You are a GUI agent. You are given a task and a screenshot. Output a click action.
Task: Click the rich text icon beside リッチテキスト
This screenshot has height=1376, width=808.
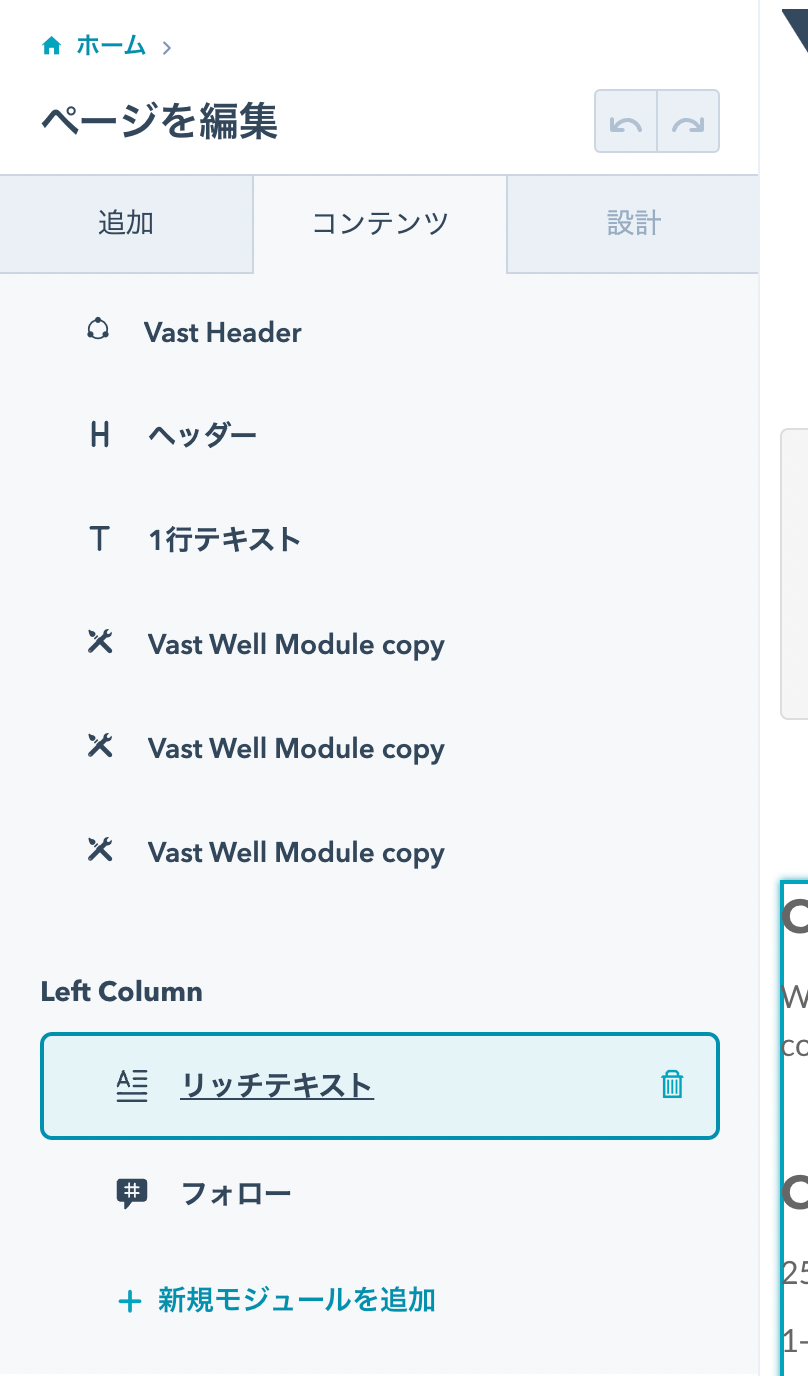pos(132,1085)
